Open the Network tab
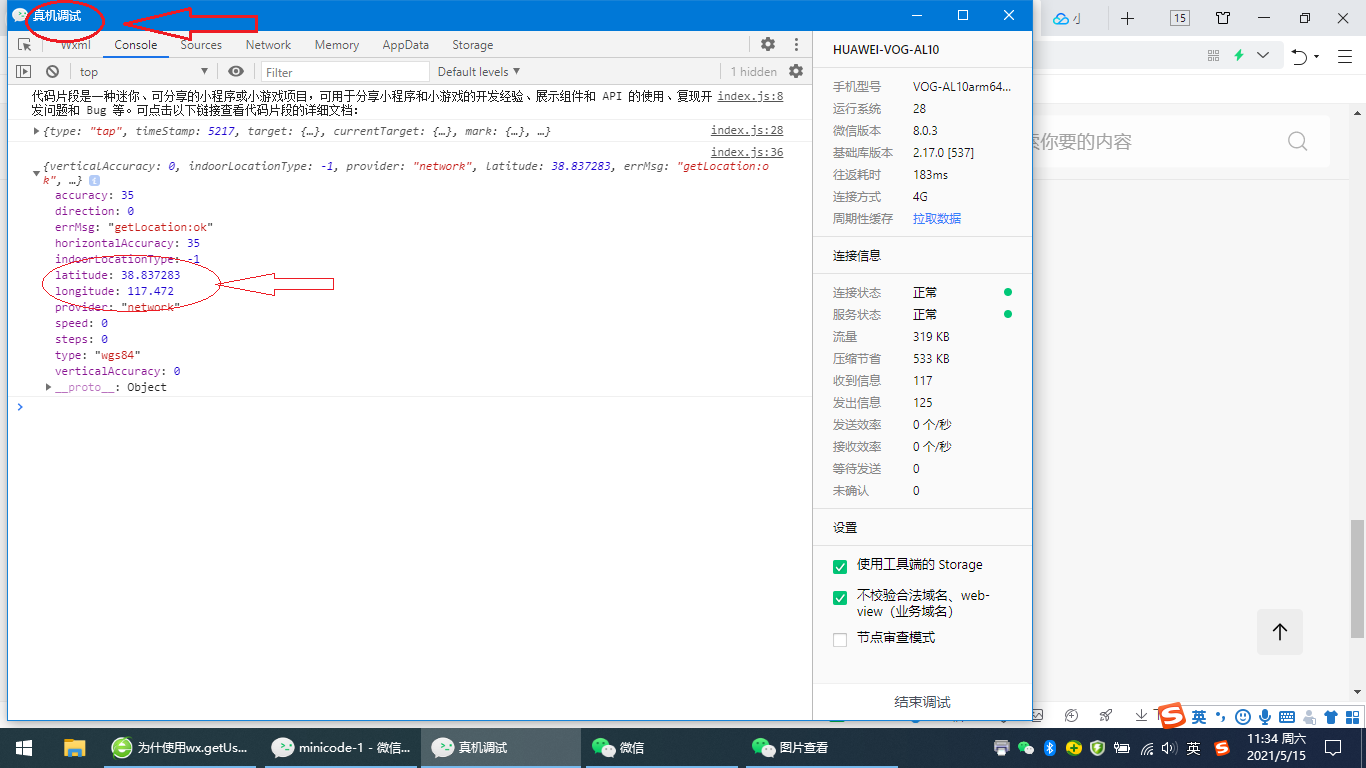 click(268, 45)
